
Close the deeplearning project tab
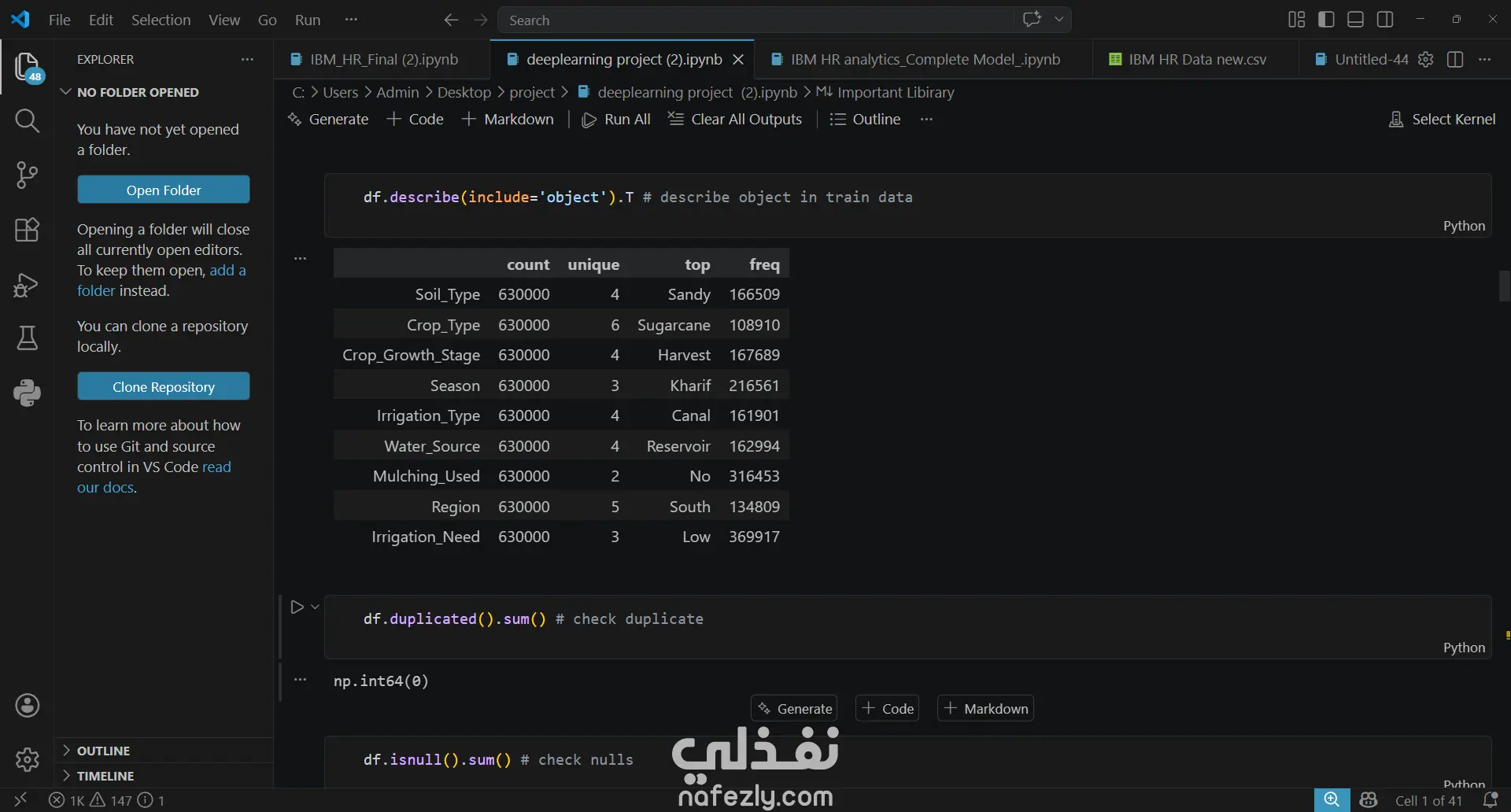(x=738, y=59)
